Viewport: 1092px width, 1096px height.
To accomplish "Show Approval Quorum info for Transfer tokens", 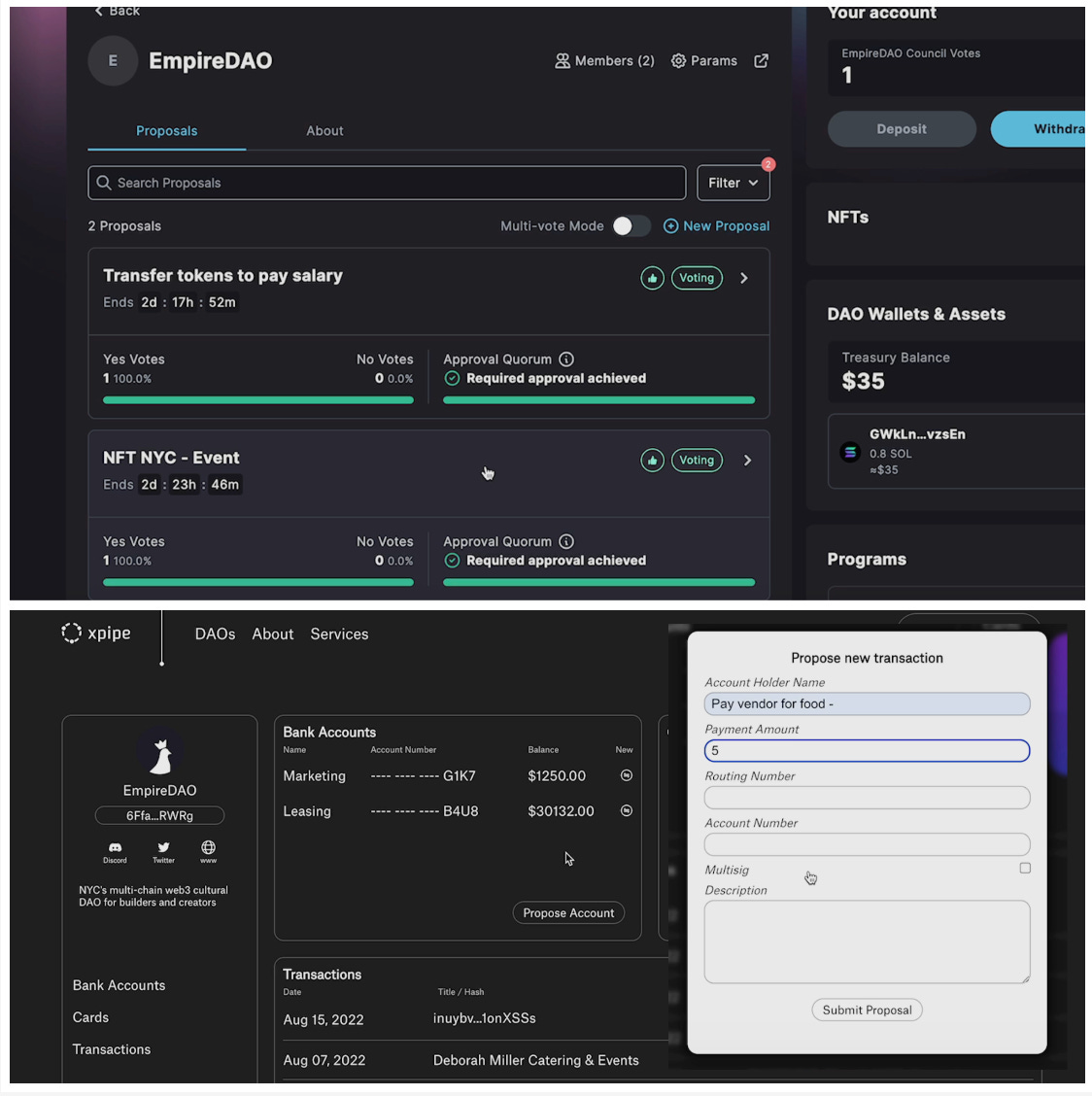I will [x=566, y=360].
